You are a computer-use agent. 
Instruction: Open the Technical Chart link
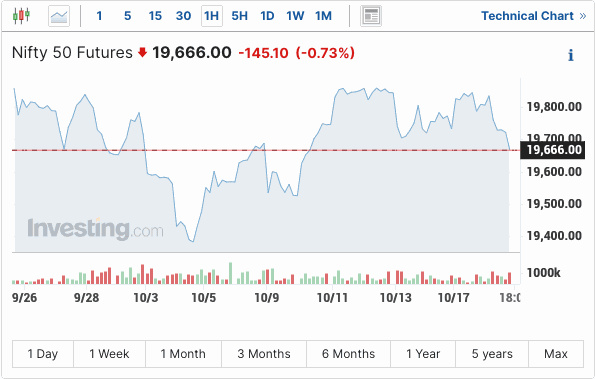click(534, 16)
